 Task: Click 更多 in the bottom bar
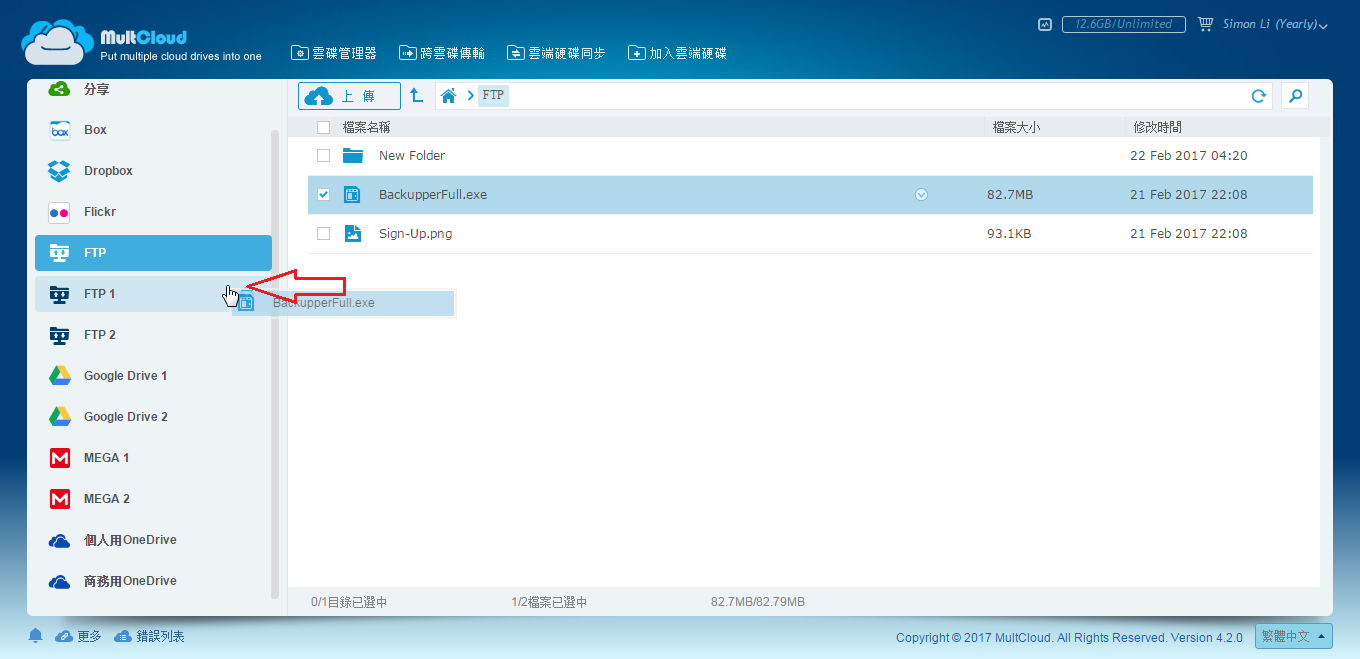[78, 636]
